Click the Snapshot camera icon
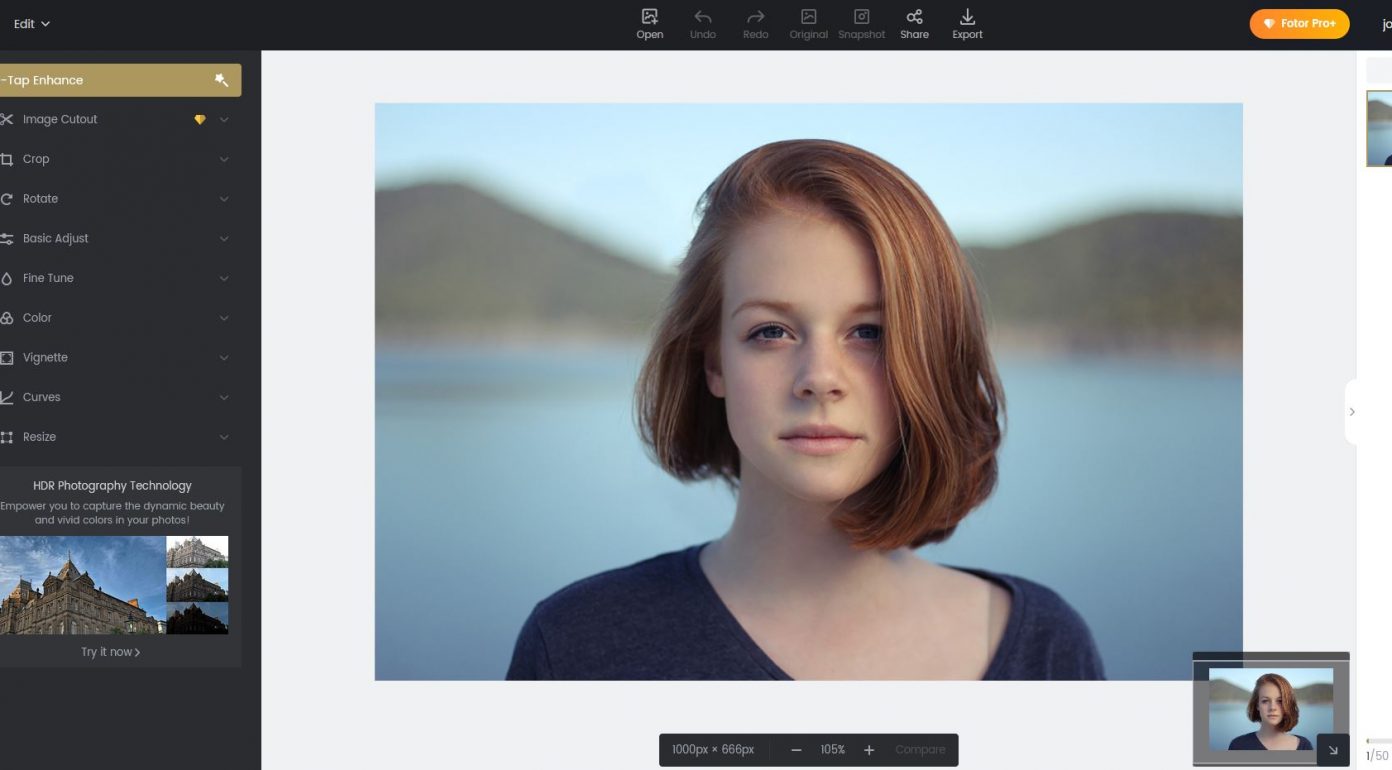 click(861, 17)
